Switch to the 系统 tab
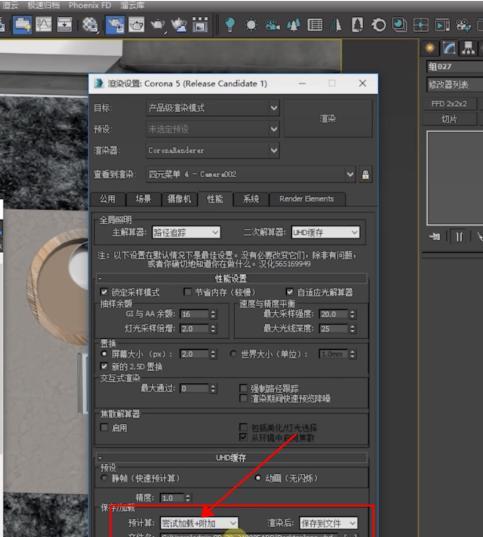483x537 pixels. pyautogui.click(x=251, y=199)
